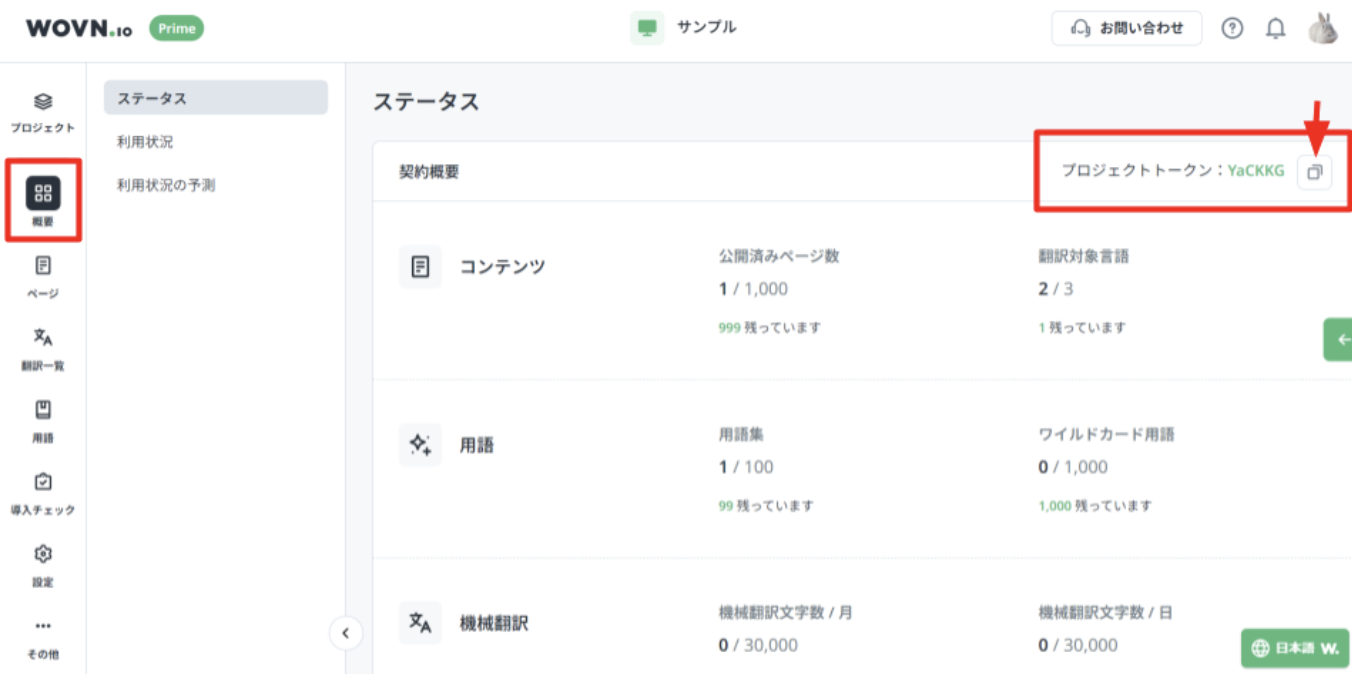Expand the green arrow side tab
Image resolution: width=1352 pixels, height=674 pixels.
[1339, 340]
